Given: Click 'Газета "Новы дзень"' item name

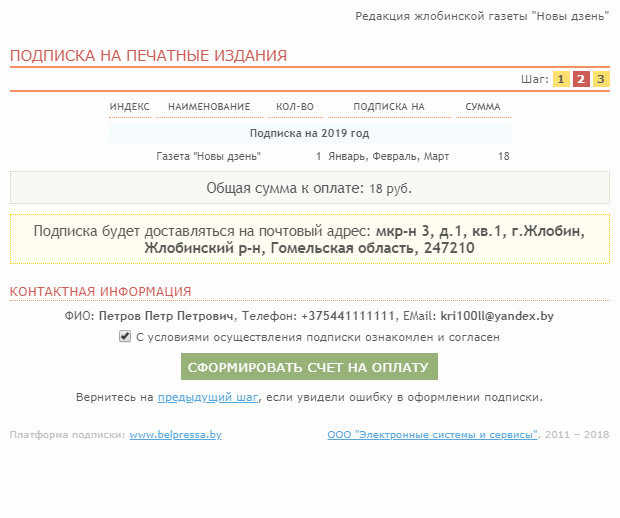Looking at the screenshot, I should click(208, 157).
